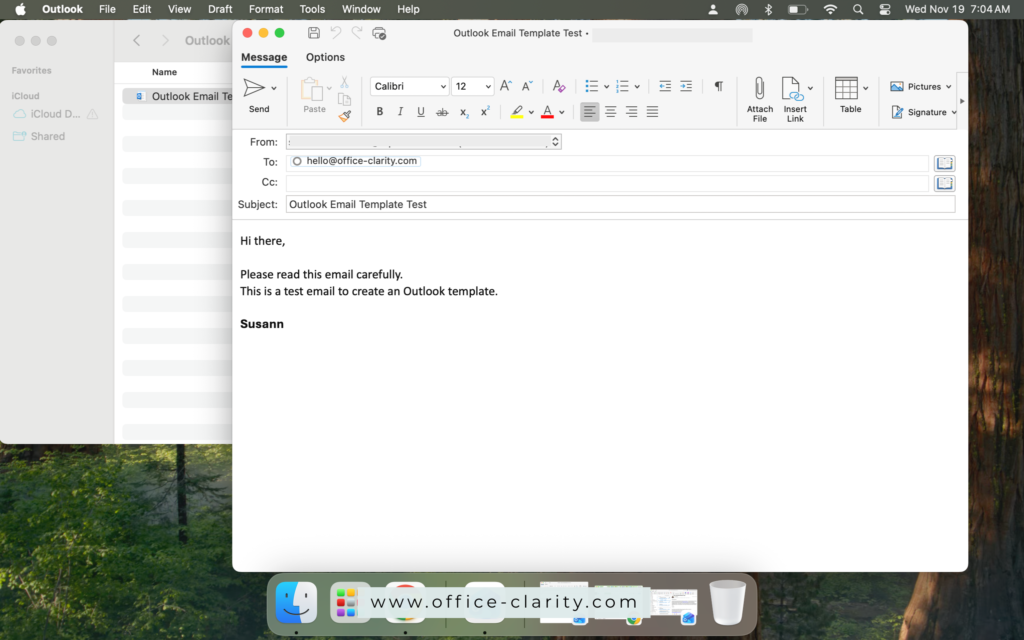Open the font size 12 dropdown
Viewport: 1024px width, 640px height.
(x=471, y=86)
